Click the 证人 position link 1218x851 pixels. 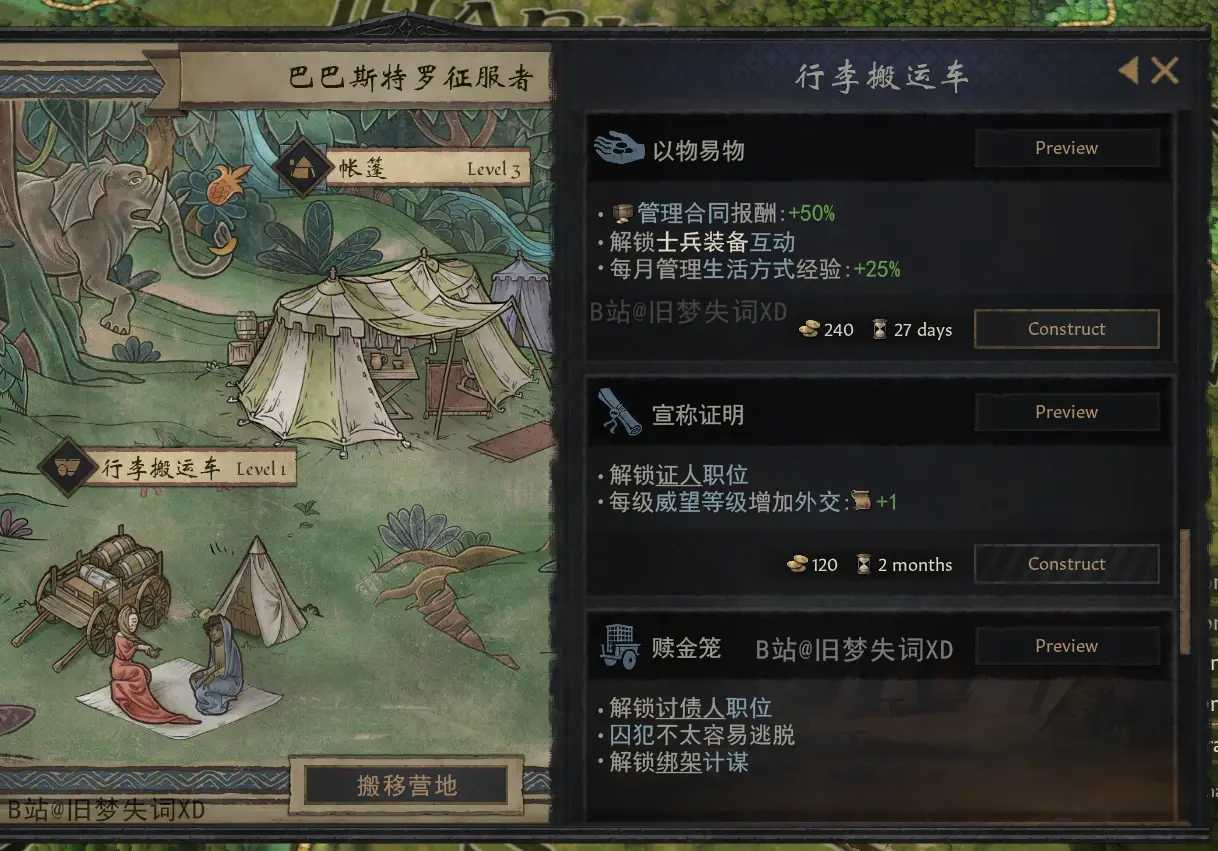[x=679, y=475]
